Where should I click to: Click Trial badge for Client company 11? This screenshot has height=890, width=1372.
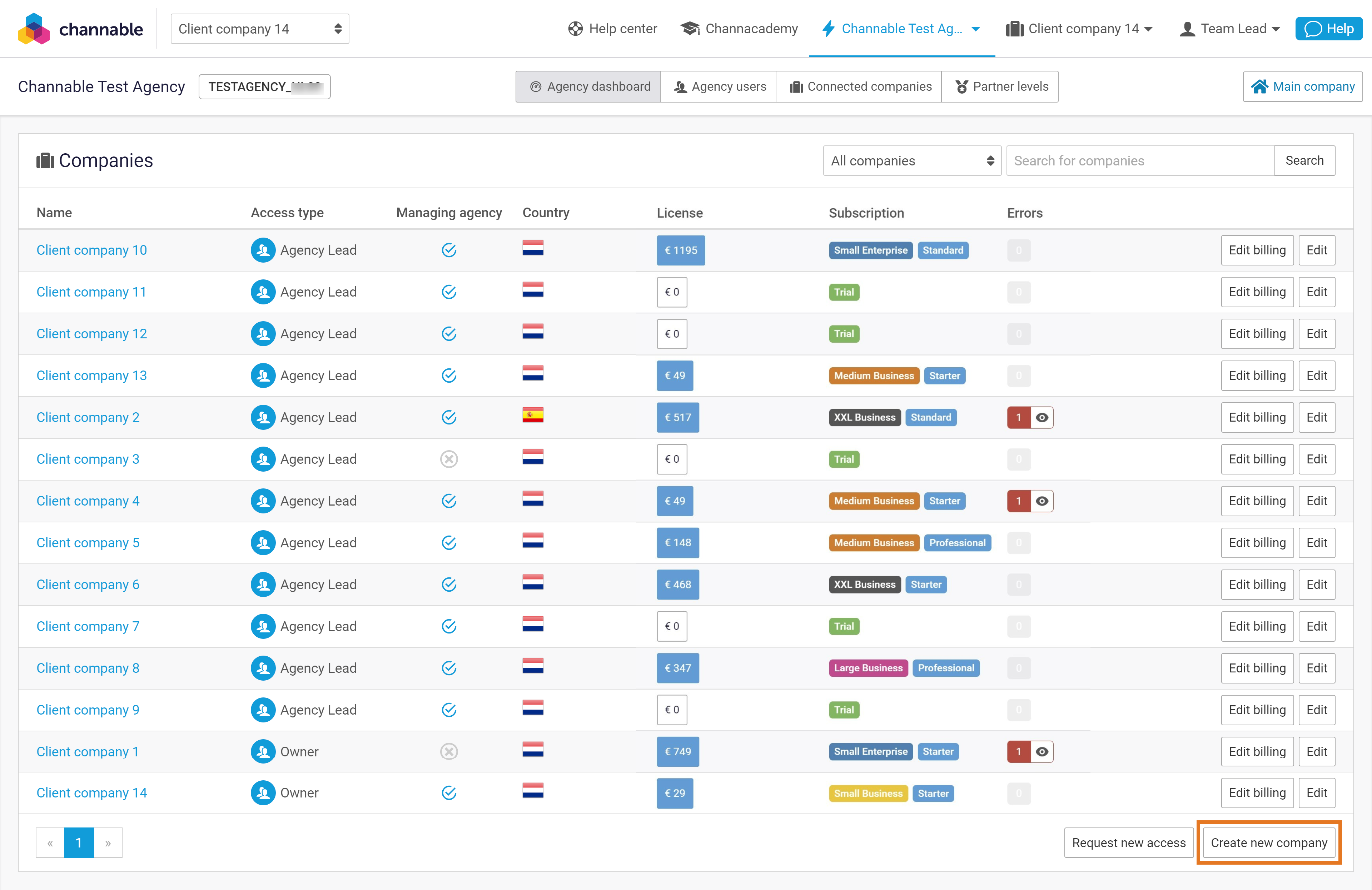(844, 292)
